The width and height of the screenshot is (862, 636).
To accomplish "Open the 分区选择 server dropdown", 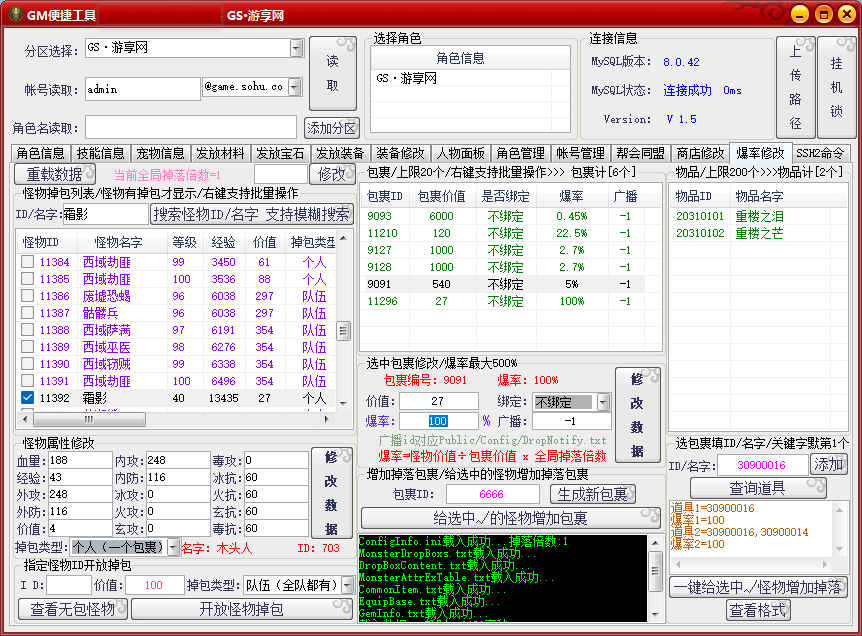I will point(296,48).
